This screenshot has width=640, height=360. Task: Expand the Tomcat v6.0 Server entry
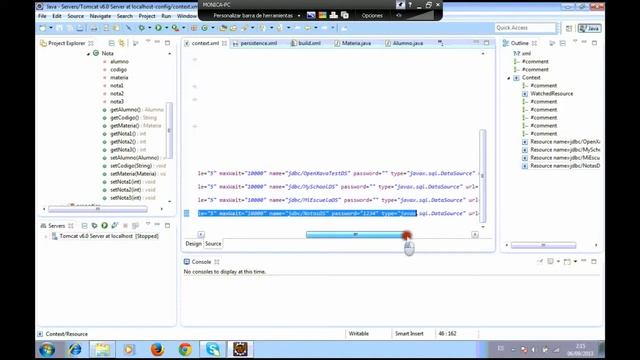(x=45, y=236)
